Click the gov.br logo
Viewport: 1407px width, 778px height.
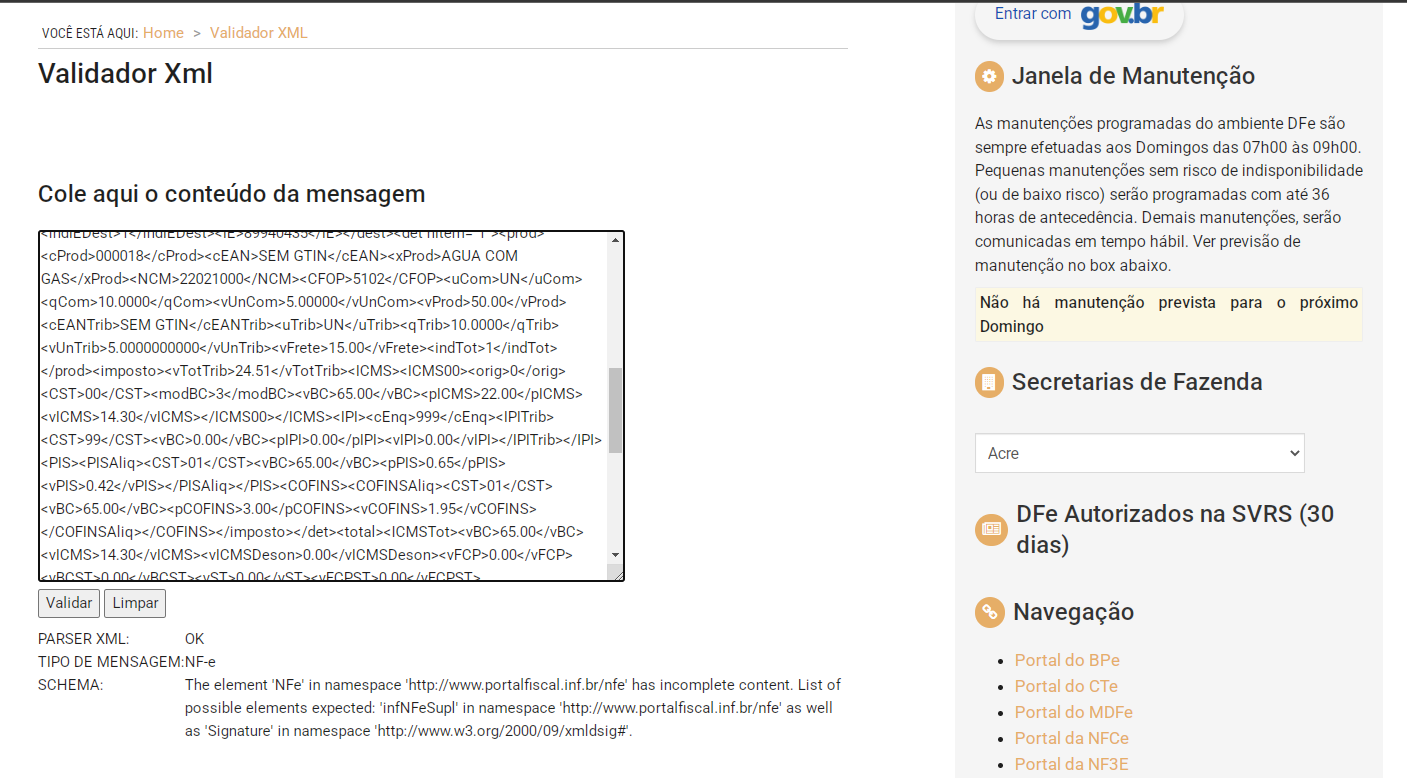1122,15
